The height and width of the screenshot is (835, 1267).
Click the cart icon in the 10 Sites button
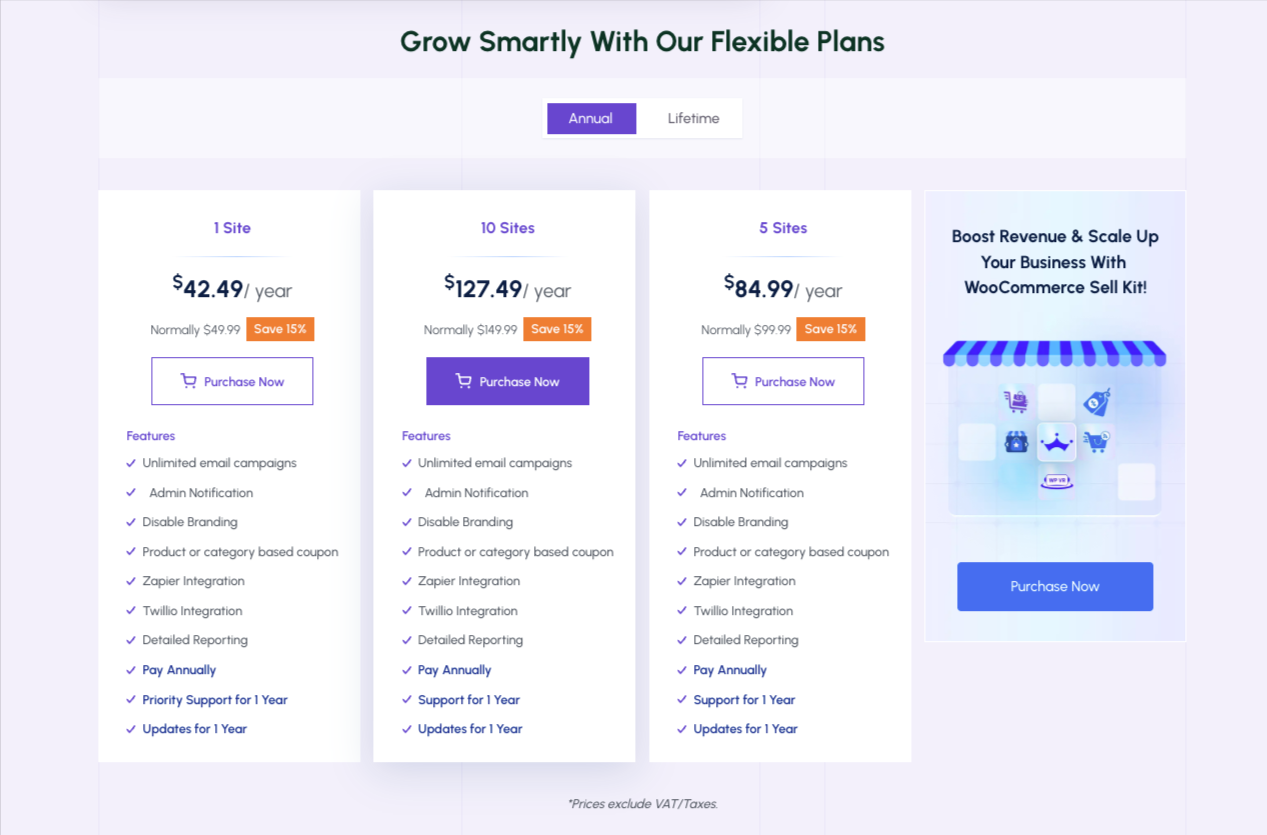coord(463,381)
